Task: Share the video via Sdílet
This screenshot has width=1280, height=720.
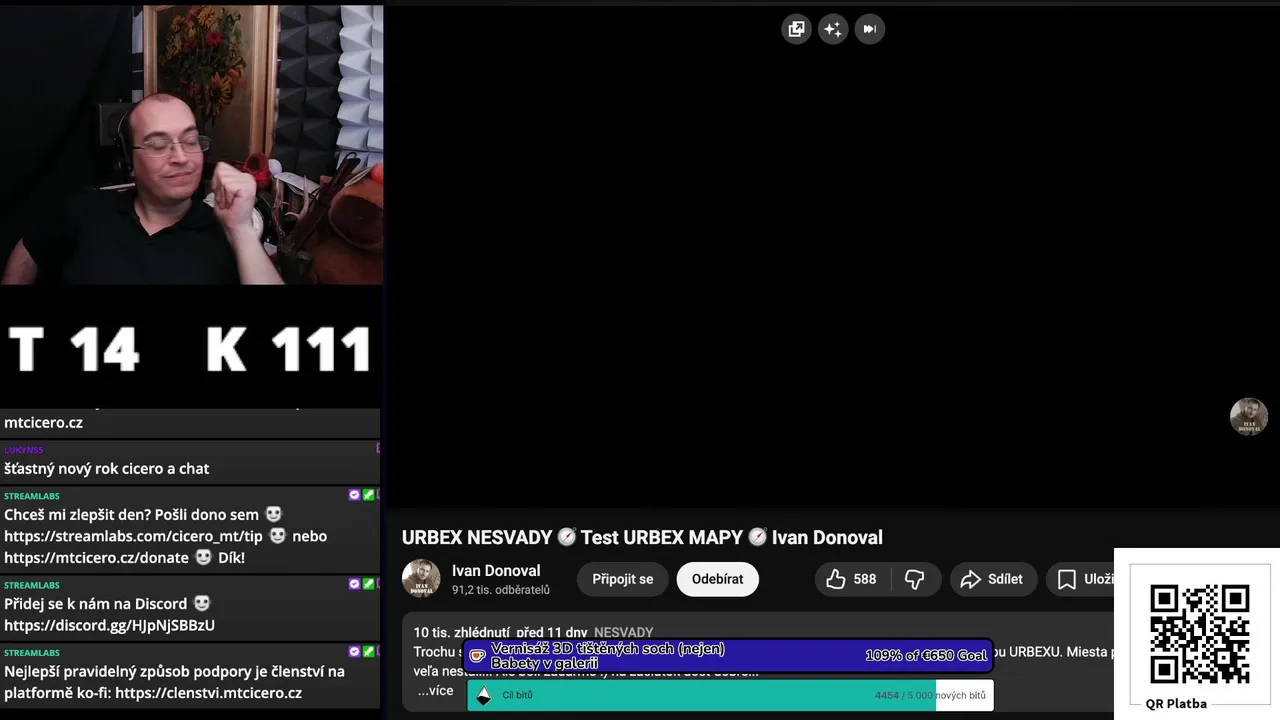Action: click(x=992, y=579)
